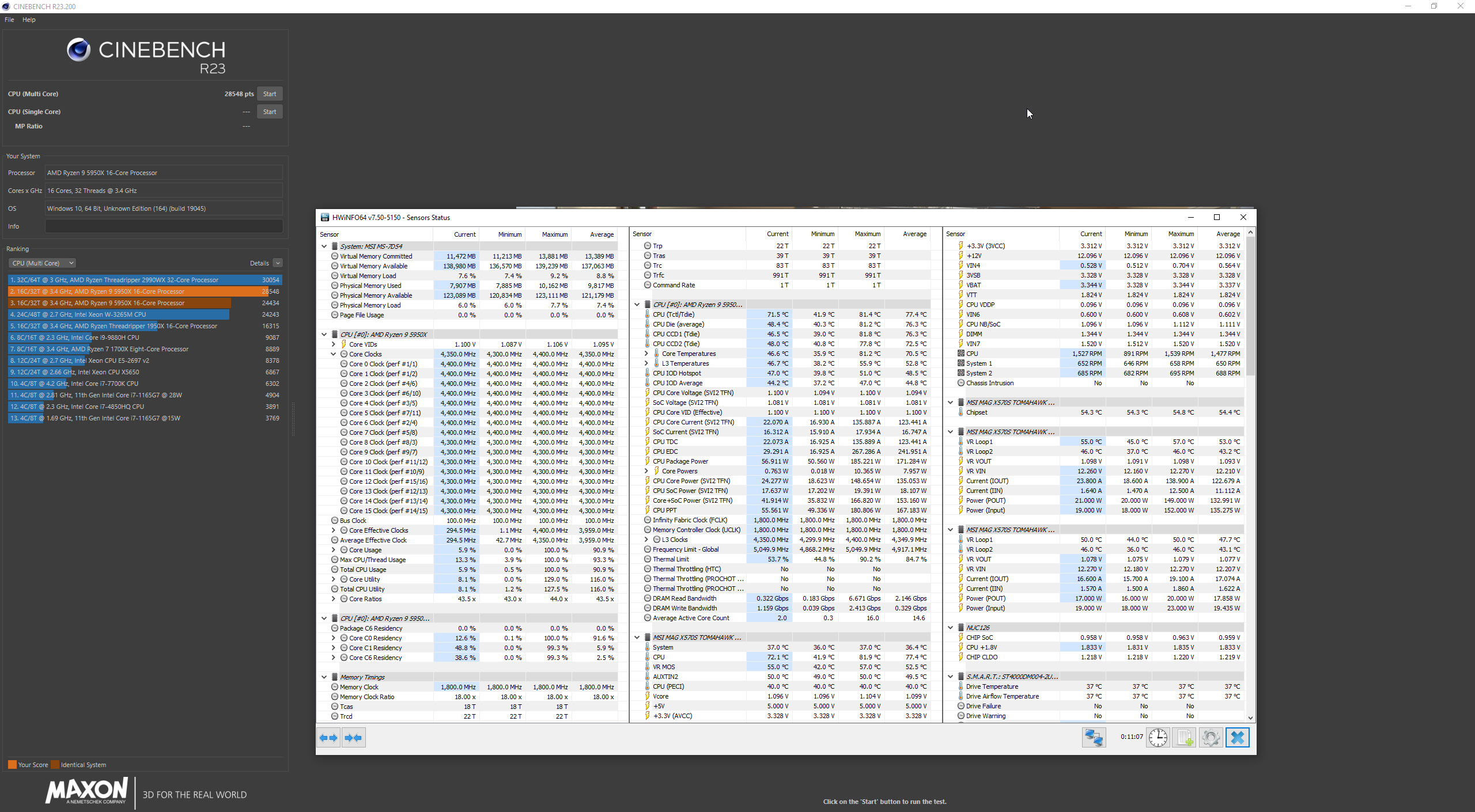Expand the Core Temperatures sensor group
The width and height of the screenshot is (1475, 812).
click(x=646, y=354)
